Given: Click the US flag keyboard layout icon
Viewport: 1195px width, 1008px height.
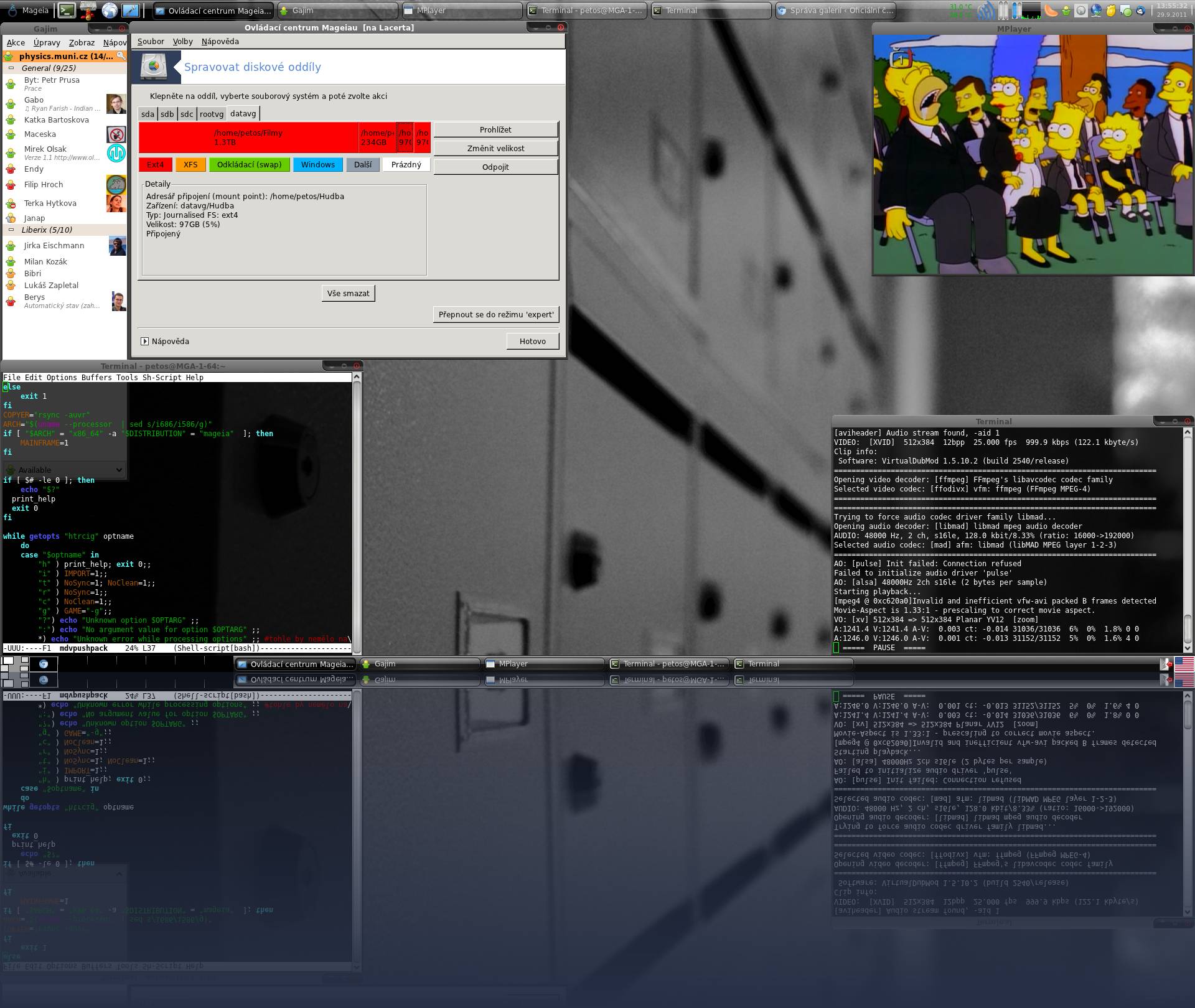Looking at the screenshot, I should 1184,664.
